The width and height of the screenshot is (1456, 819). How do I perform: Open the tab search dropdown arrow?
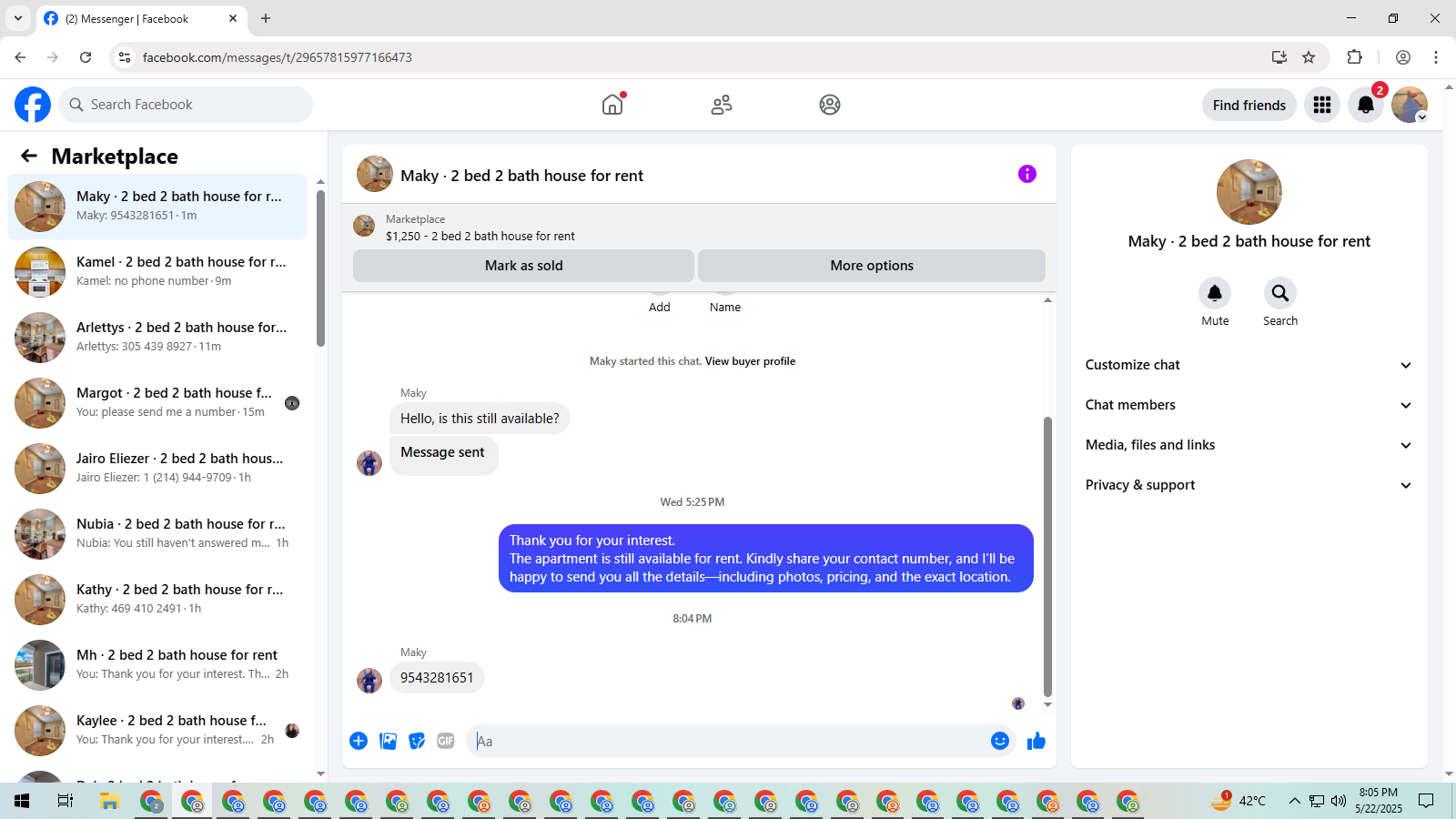[x=18, y=18]
